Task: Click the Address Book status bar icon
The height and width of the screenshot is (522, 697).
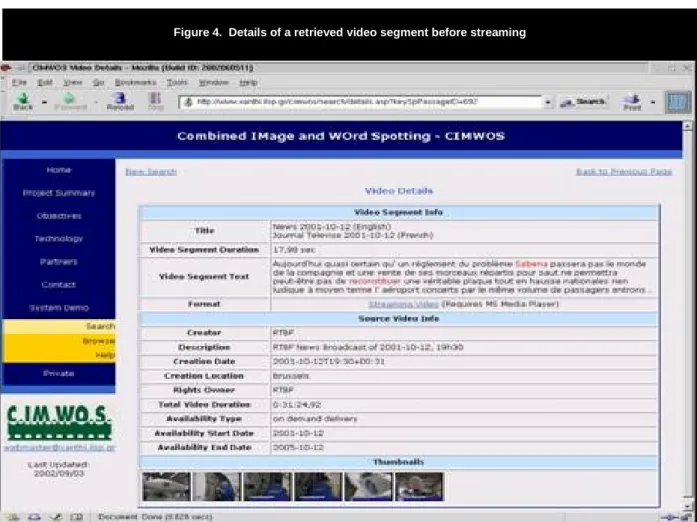Action: tap(77, 517)
